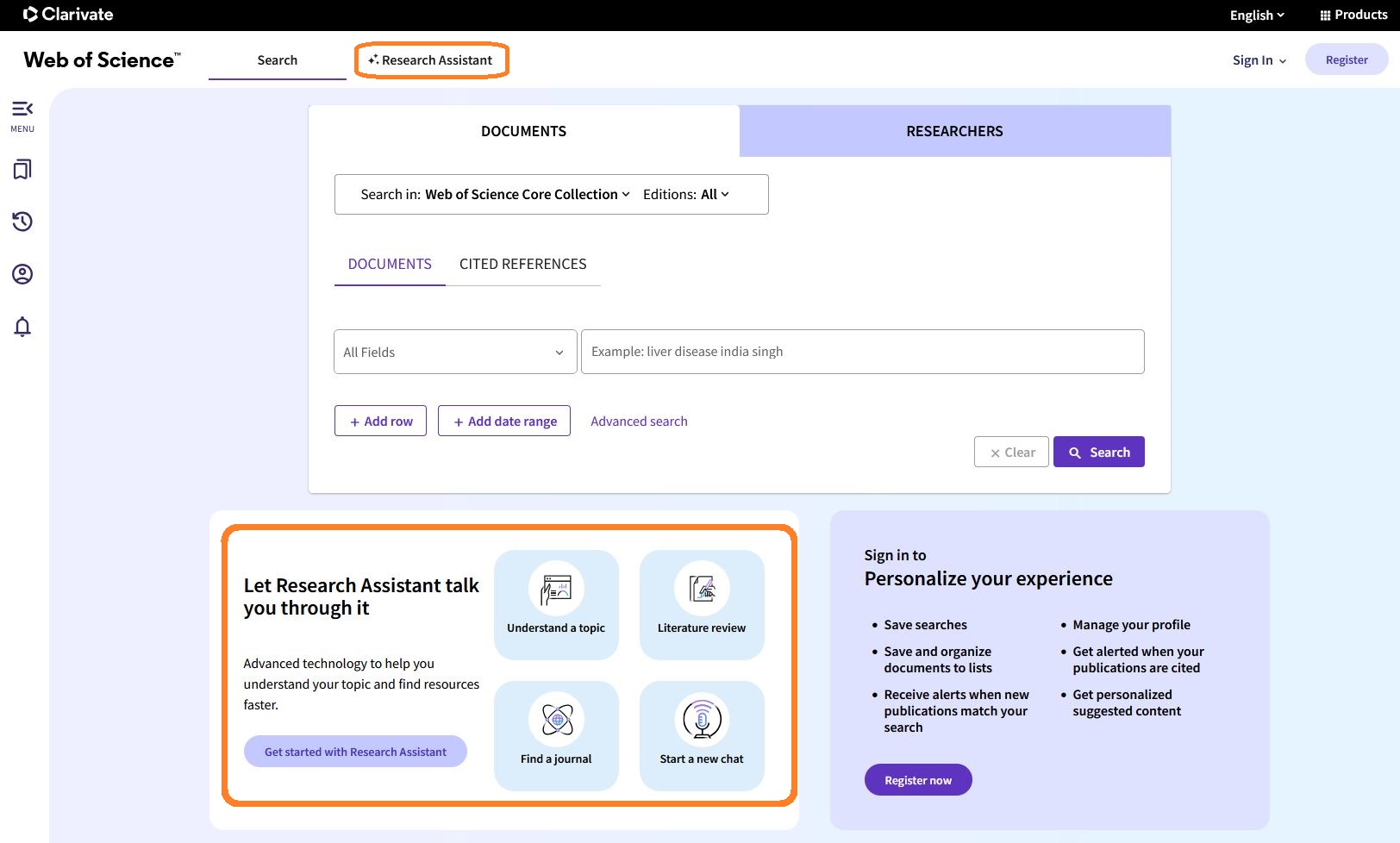Open alerts bell icon in sidebar
The width and height of the screenshot is (1400, 843).
click(22, 327)
